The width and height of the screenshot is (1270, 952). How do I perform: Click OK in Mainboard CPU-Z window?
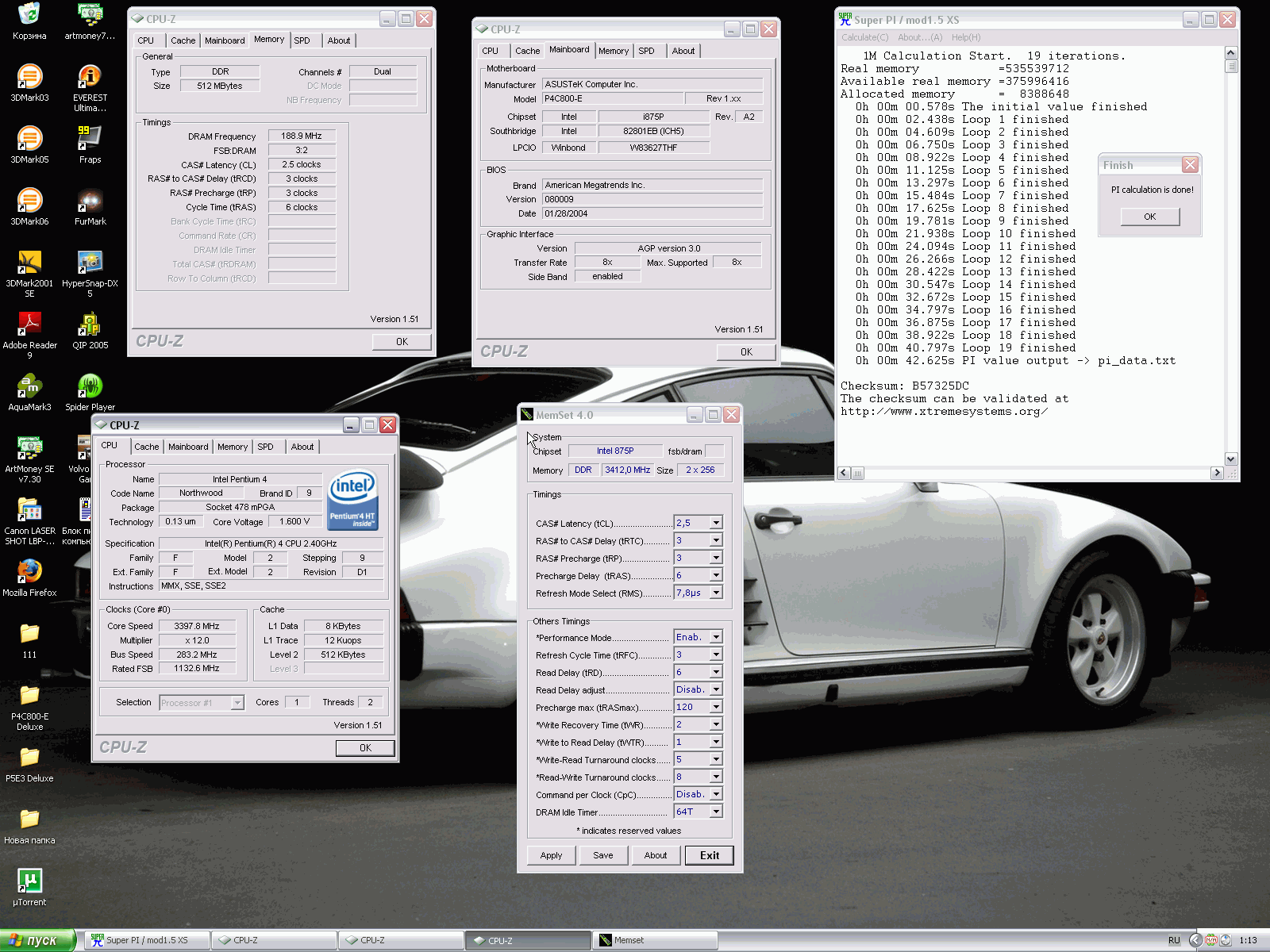[x=746, y=352]
